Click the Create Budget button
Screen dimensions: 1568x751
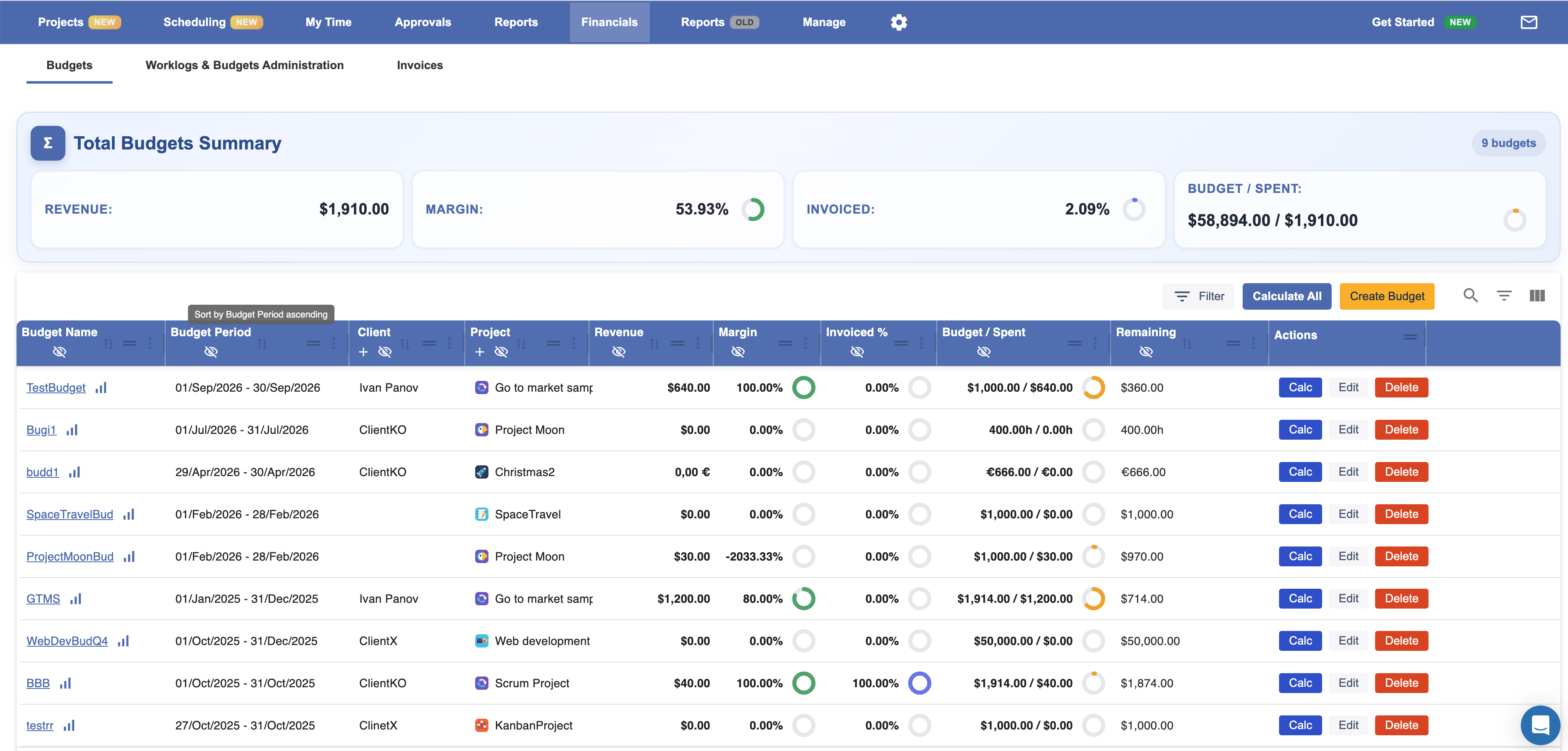1387,296
